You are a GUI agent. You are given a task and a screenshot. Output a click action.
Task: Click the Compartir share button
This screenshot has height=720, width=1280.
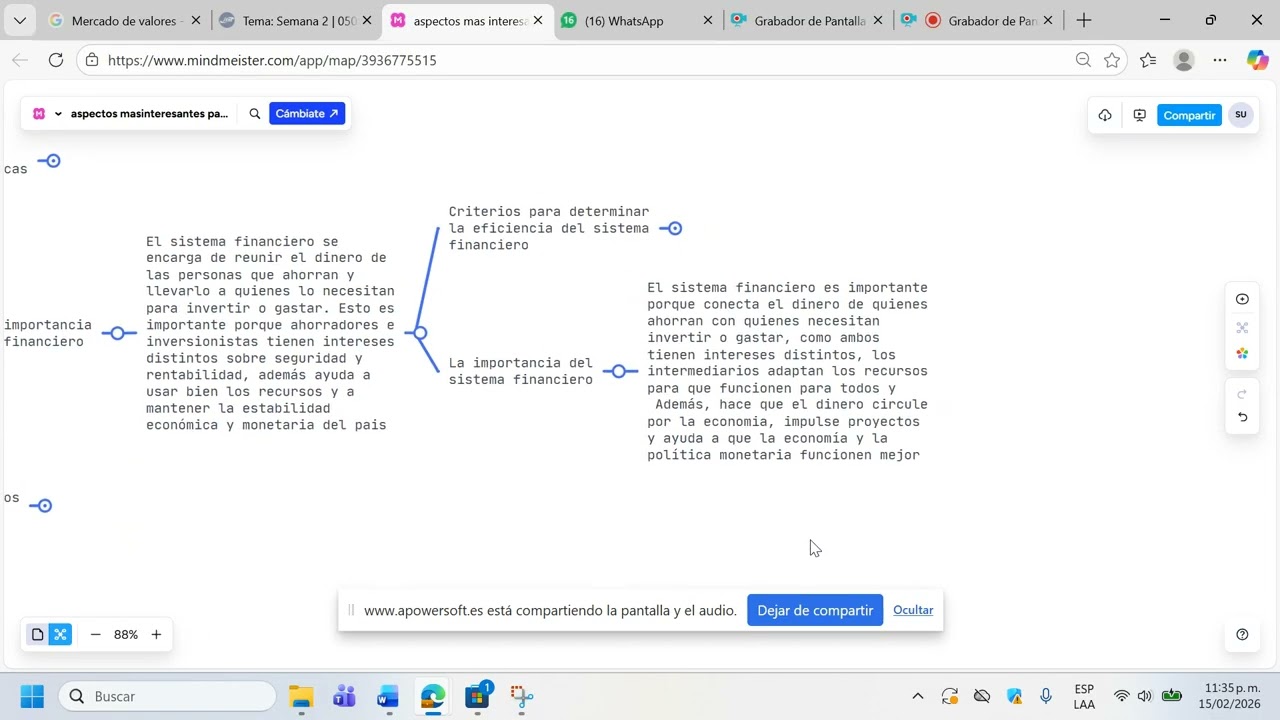[x=1189, y=115]
